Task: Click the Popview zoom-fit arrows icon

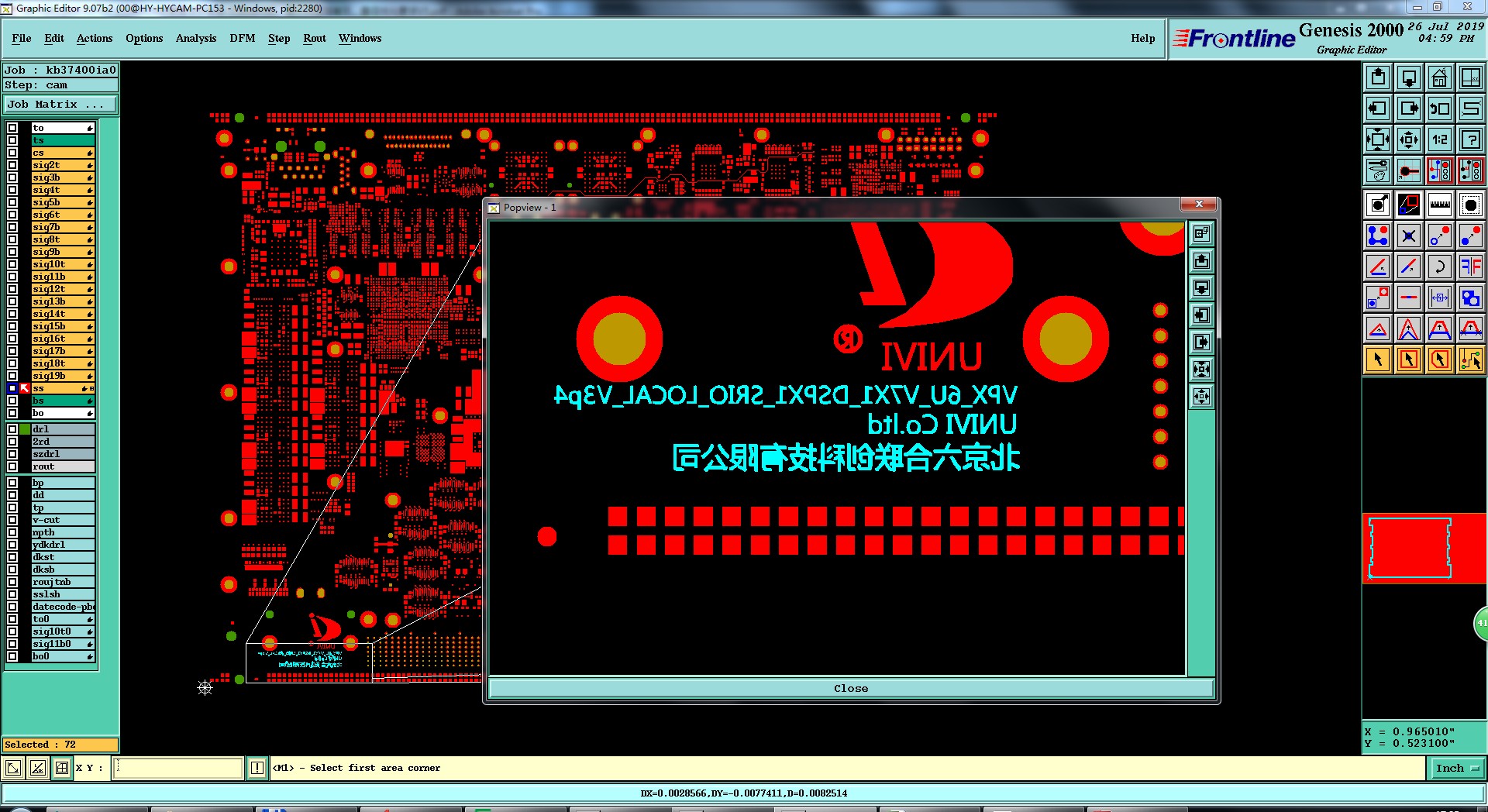Action: 1201,369
